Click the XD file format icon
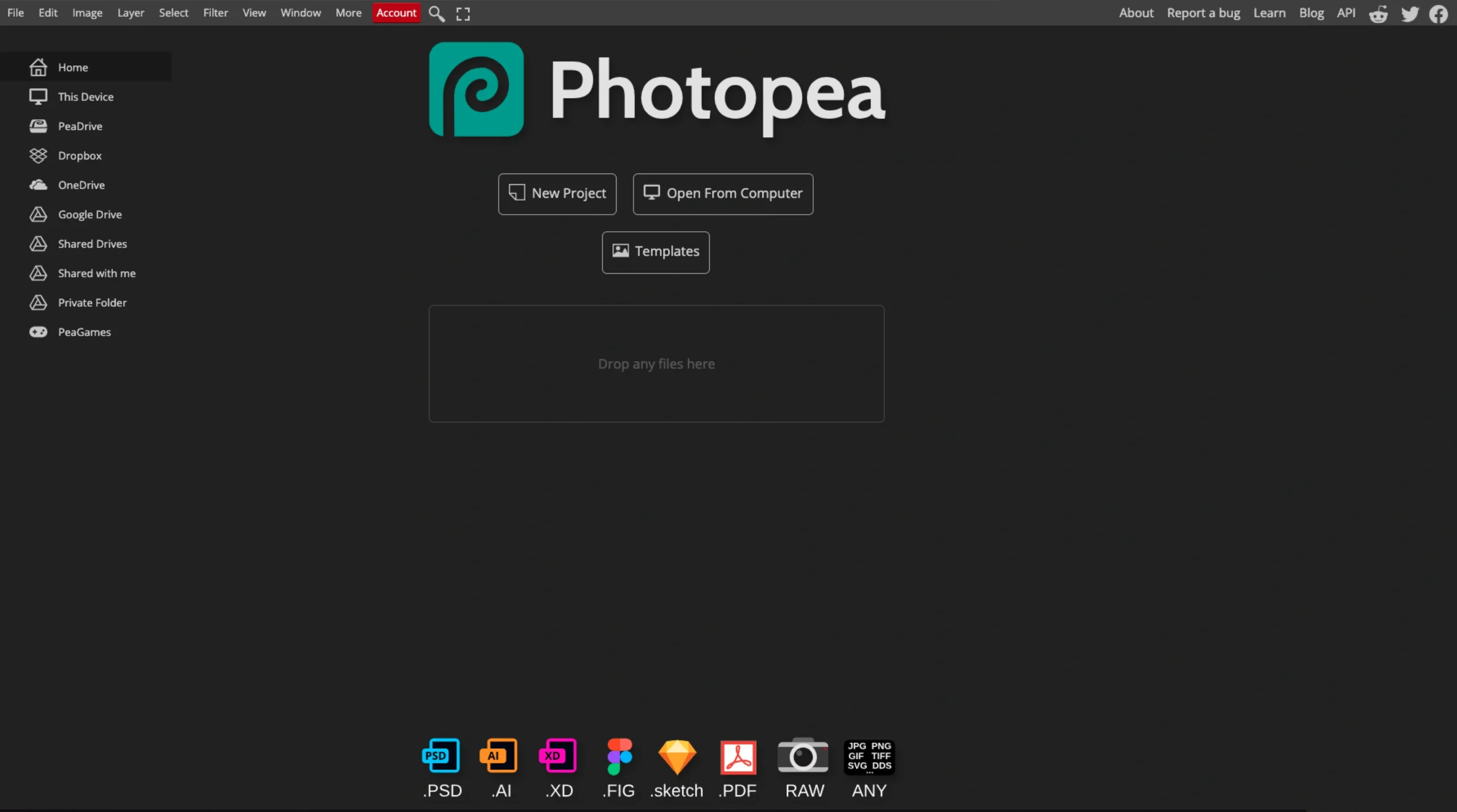Image resolution: width=1457 pixels, height=812 pixels. tap(558, 756)
